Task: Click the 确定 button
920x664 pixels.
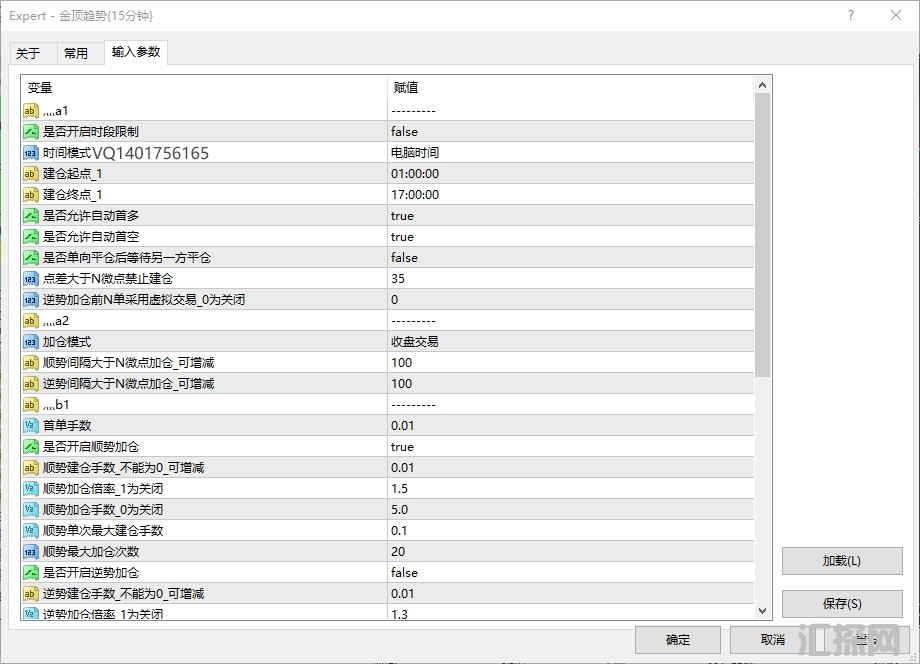Action: 677,640
